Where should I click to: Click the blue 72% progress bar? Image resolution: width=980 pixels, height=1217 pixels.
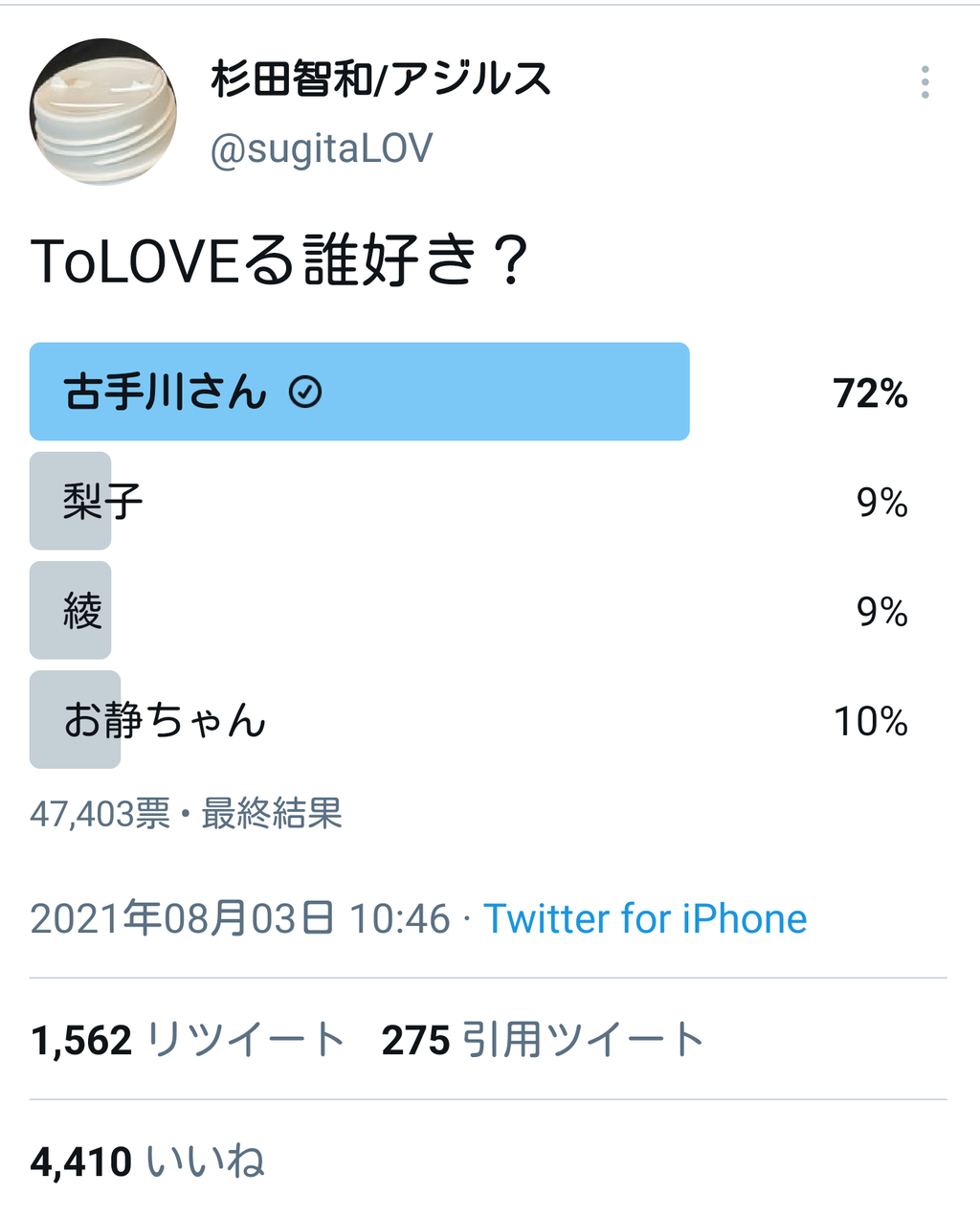point(360,392)
